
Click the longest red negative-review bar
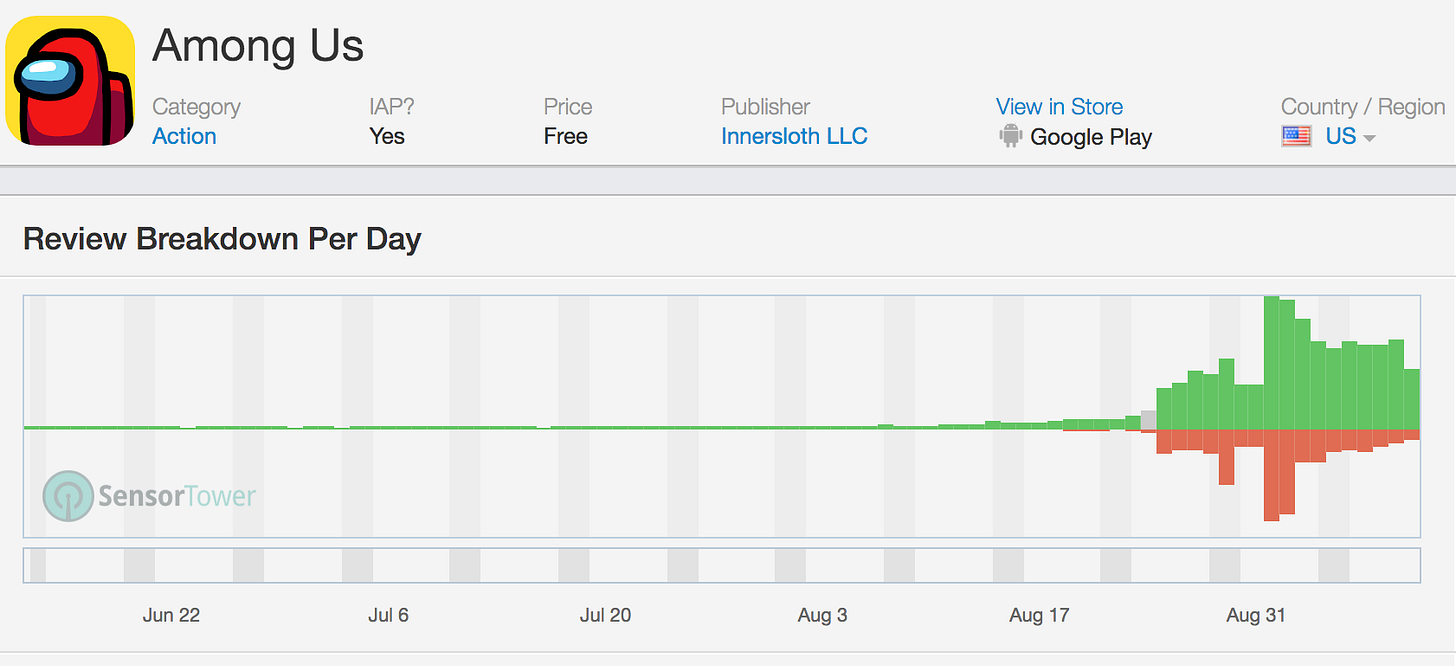click(x=1272, y=474)
